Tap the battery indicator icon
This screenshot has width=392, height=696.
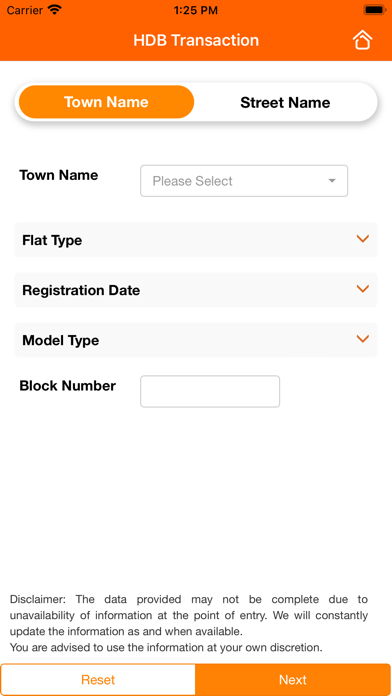[x=375, y=10]
